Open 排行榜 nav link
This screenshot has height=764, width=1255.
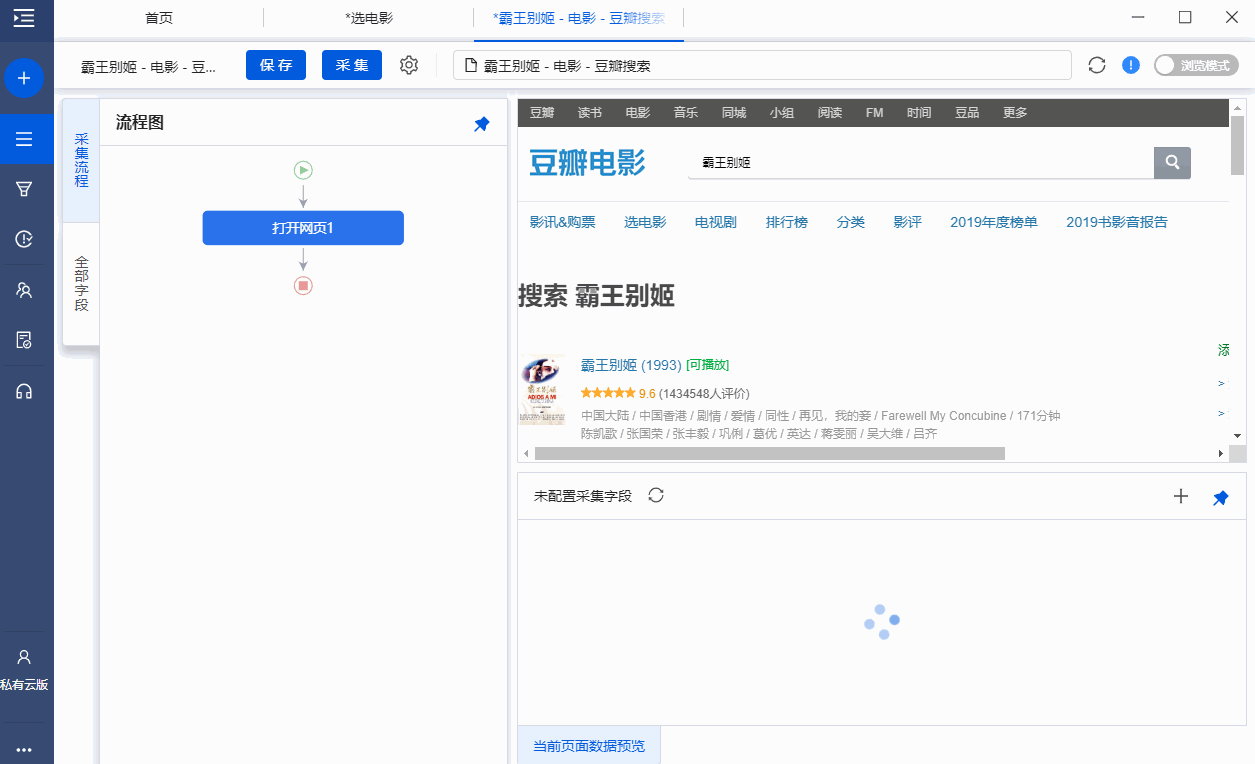787,222
